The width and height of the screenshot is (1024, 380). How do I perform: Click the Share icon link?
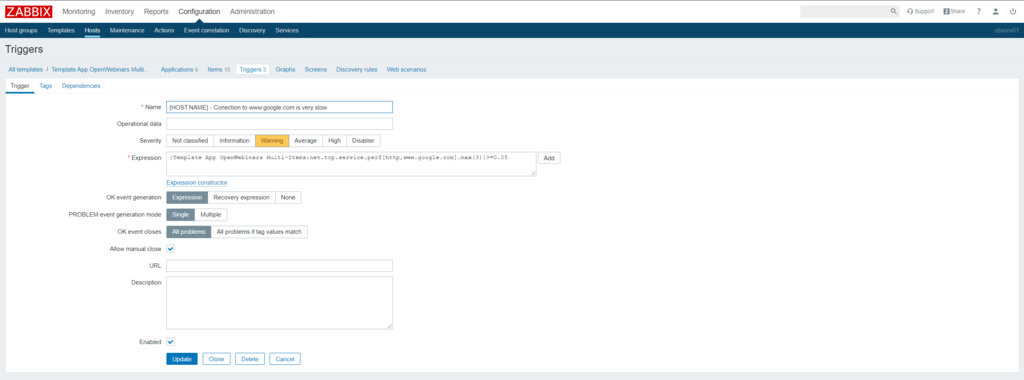954,11
